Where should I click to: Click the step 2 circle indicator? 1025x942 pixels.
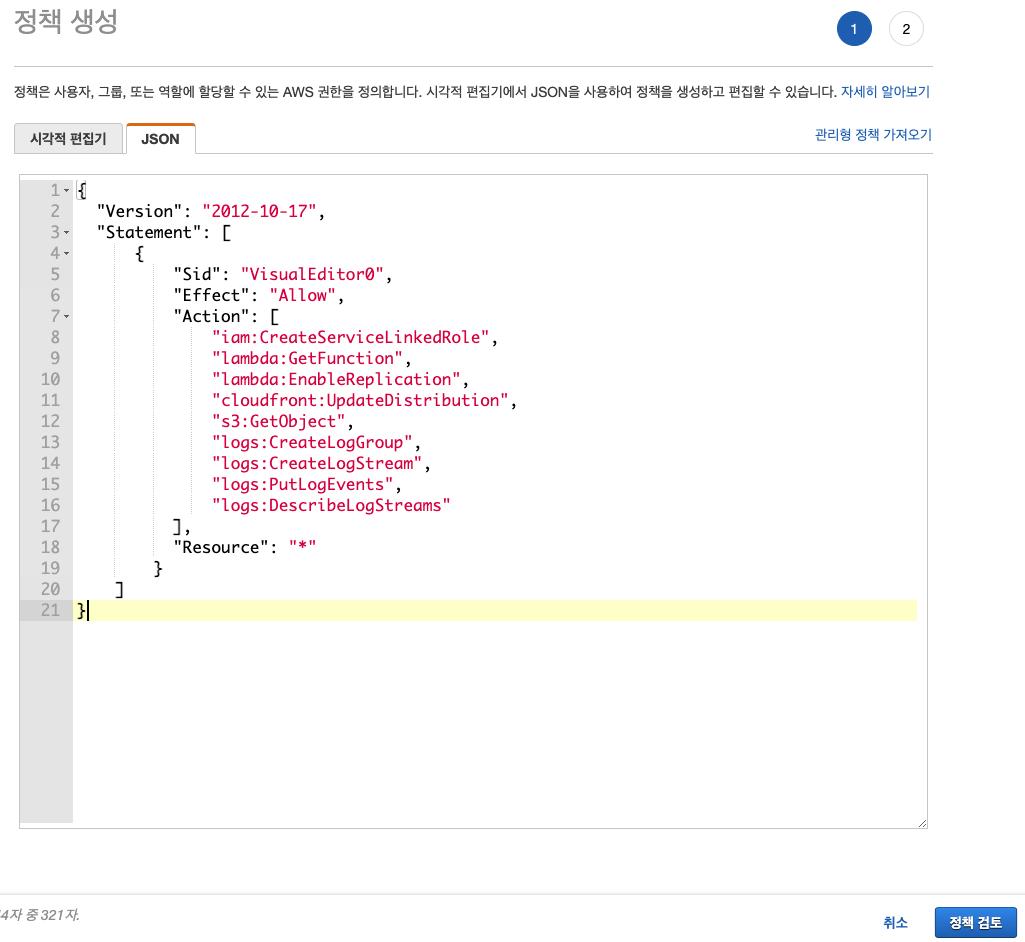(x=906, y=28)
